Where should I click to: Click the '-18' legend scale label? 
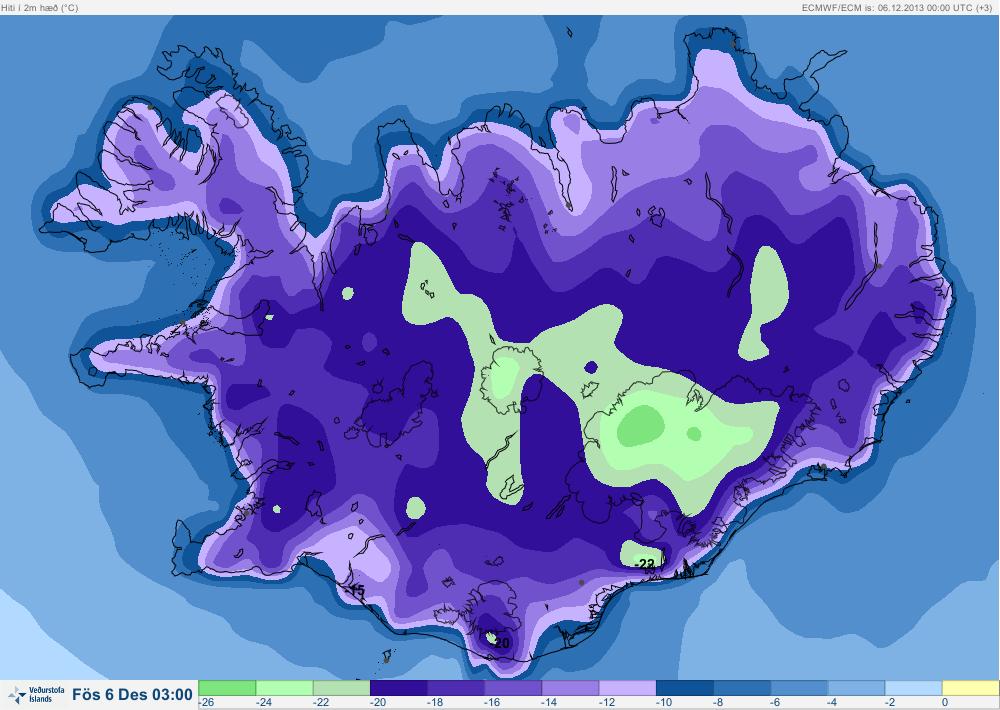point(435,702)
